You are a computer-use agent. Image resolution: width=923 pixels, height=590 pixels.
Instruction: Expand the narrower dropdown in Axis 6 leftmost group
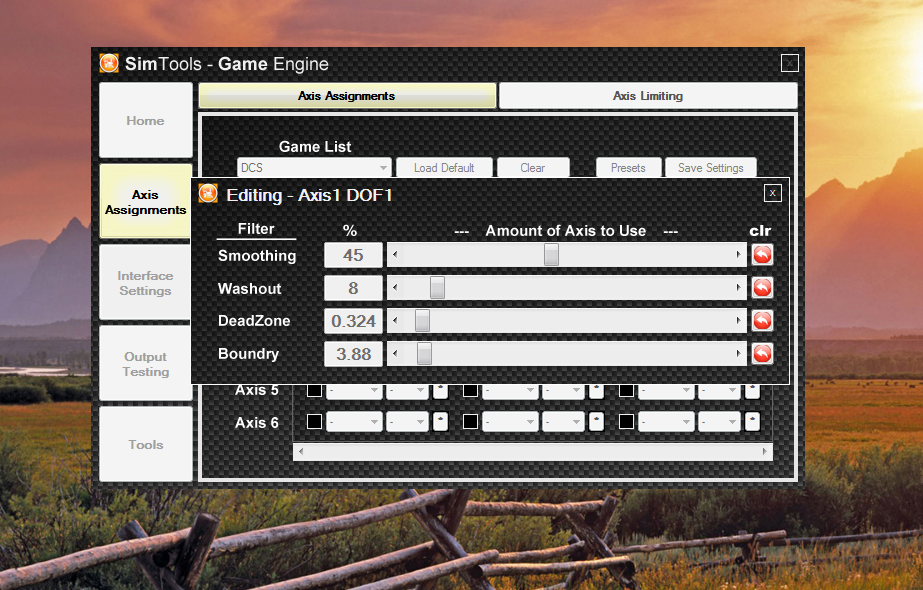pyautogui.click(x=407, y=422)
